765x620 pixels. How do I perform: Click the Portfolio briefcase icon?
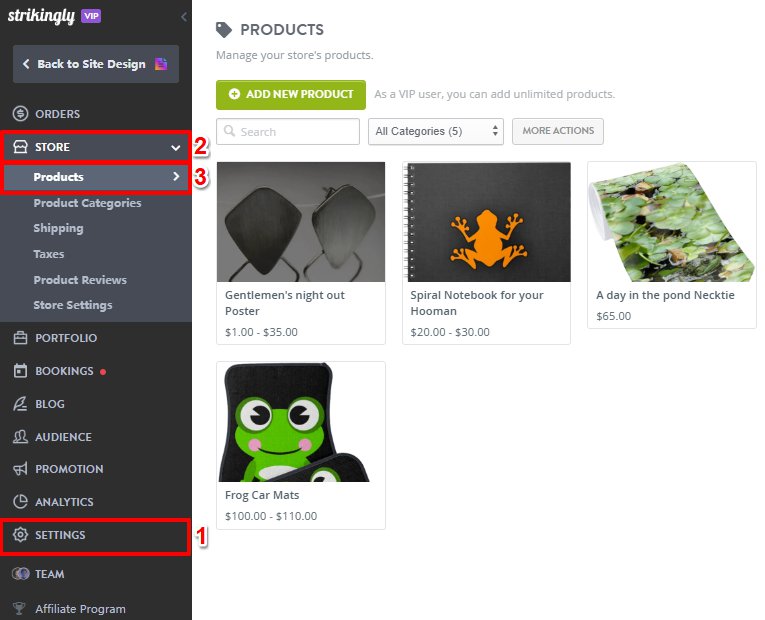20,338
